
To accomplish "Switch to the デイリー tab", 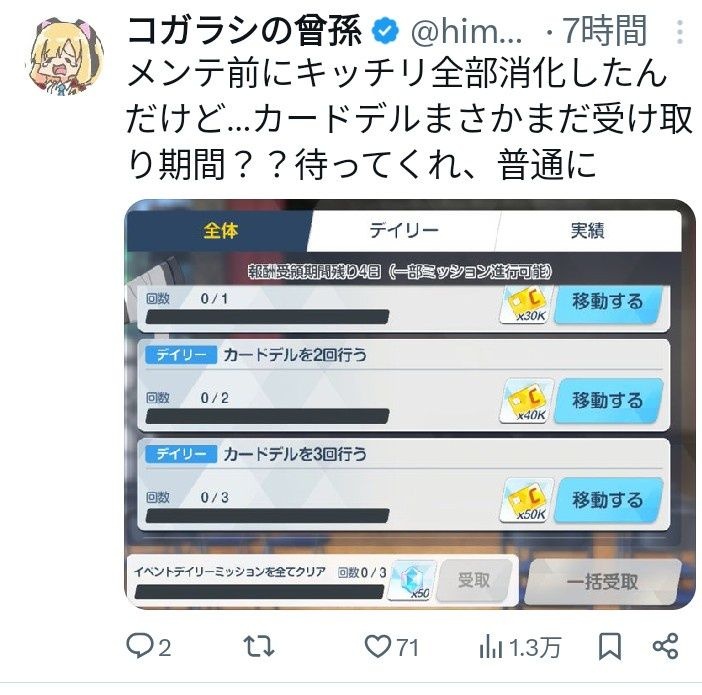I will [404, 231].
